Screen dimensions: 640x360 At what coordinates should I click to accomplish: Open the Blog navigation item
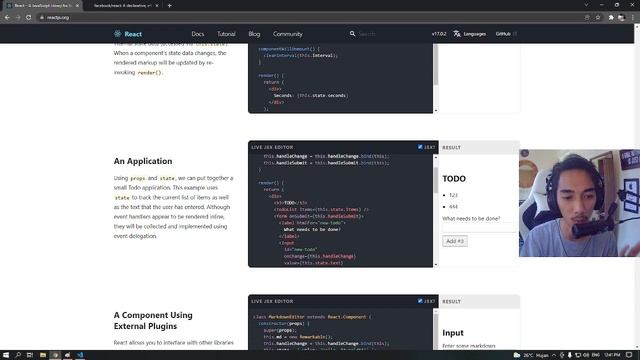[254, 34]
